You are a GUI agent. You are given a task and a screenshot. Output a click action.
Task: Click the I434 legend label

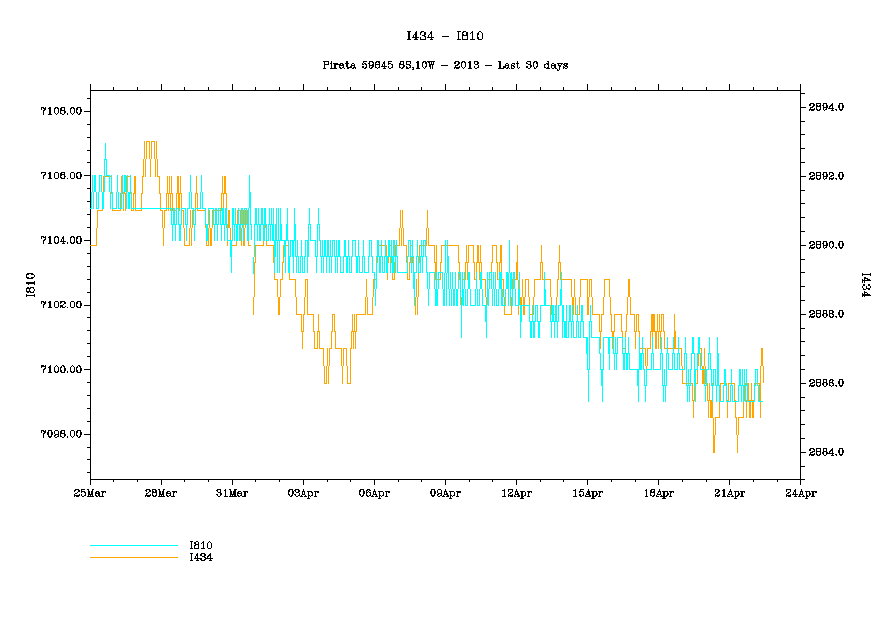coord(201,557)
